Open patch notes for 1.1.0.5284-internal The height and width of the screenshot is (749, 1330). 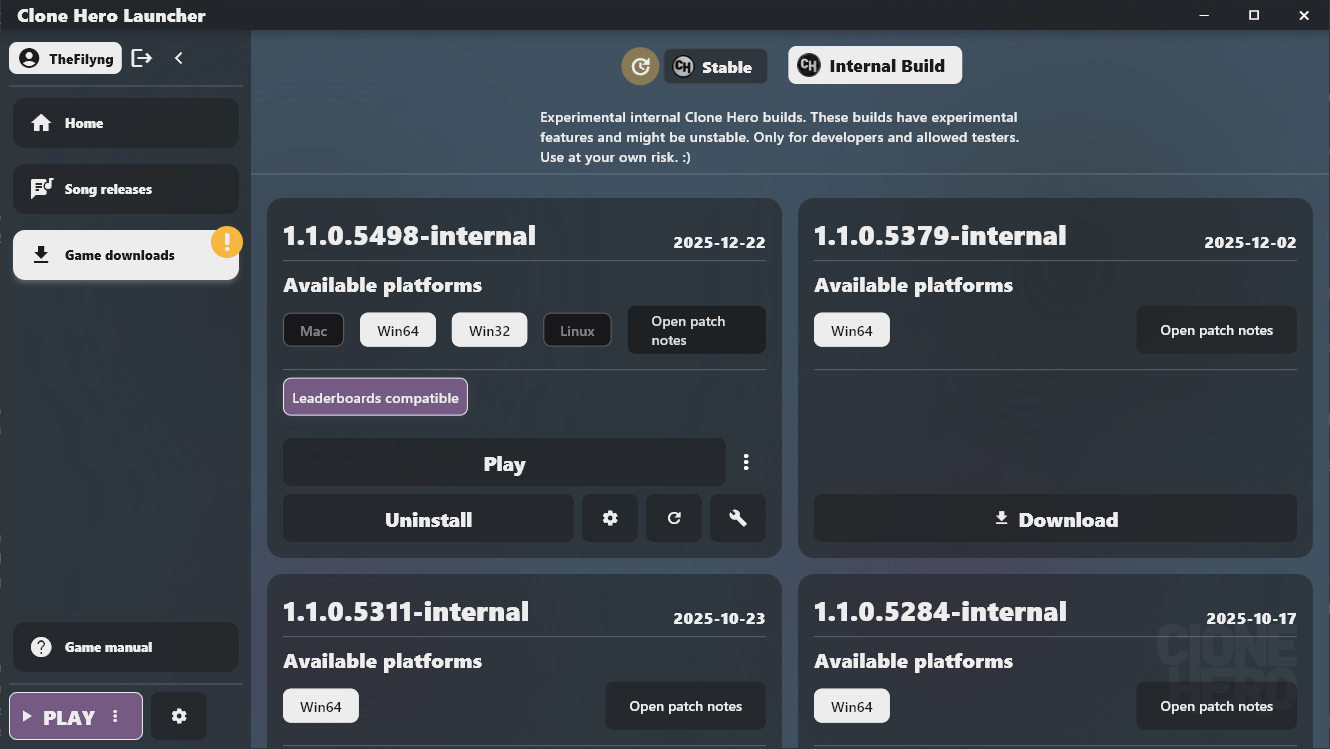(x=1216, y=706)
